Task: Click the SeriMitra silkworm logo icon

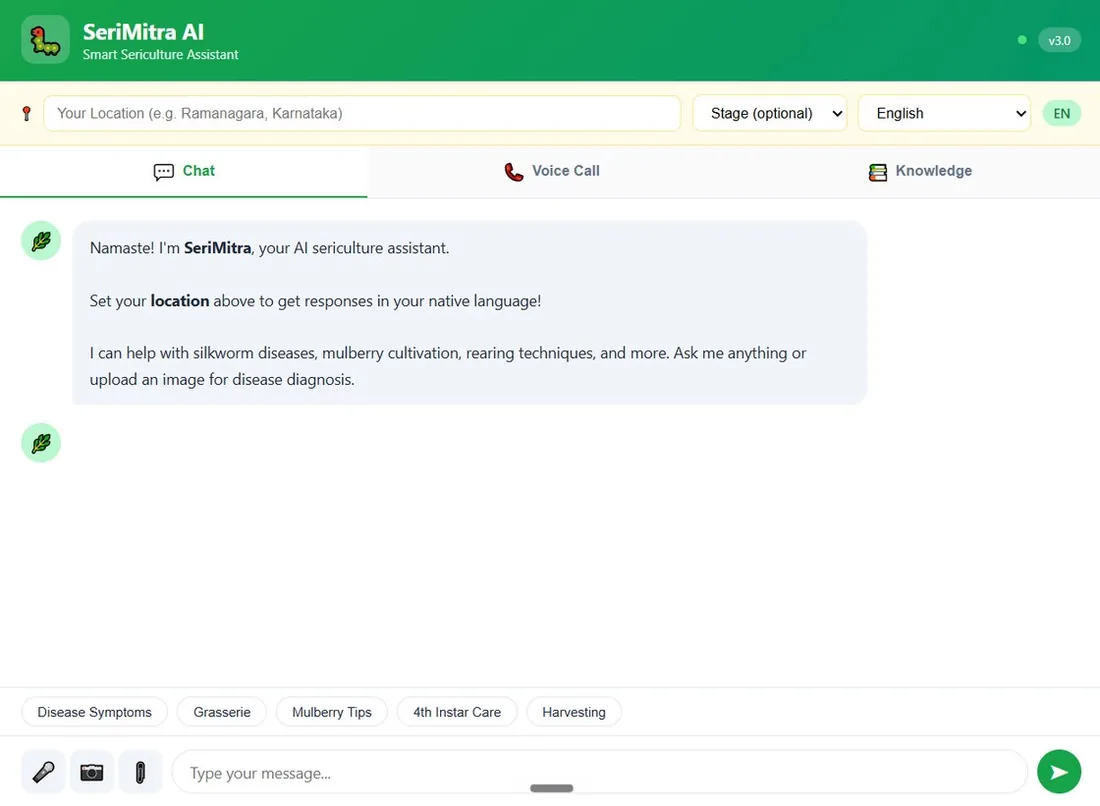Action: [46, 40]
